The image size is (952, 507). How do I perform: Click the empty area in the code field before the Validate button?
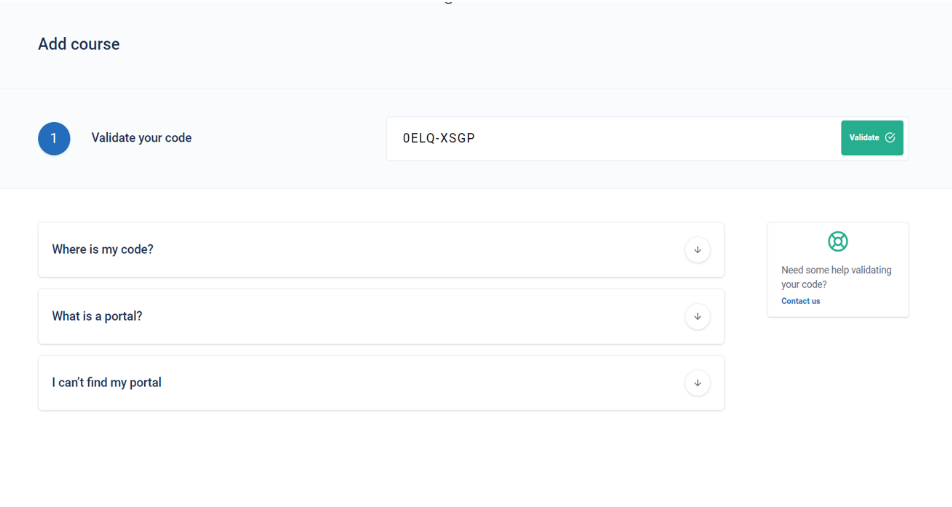[x=656, y=138]
